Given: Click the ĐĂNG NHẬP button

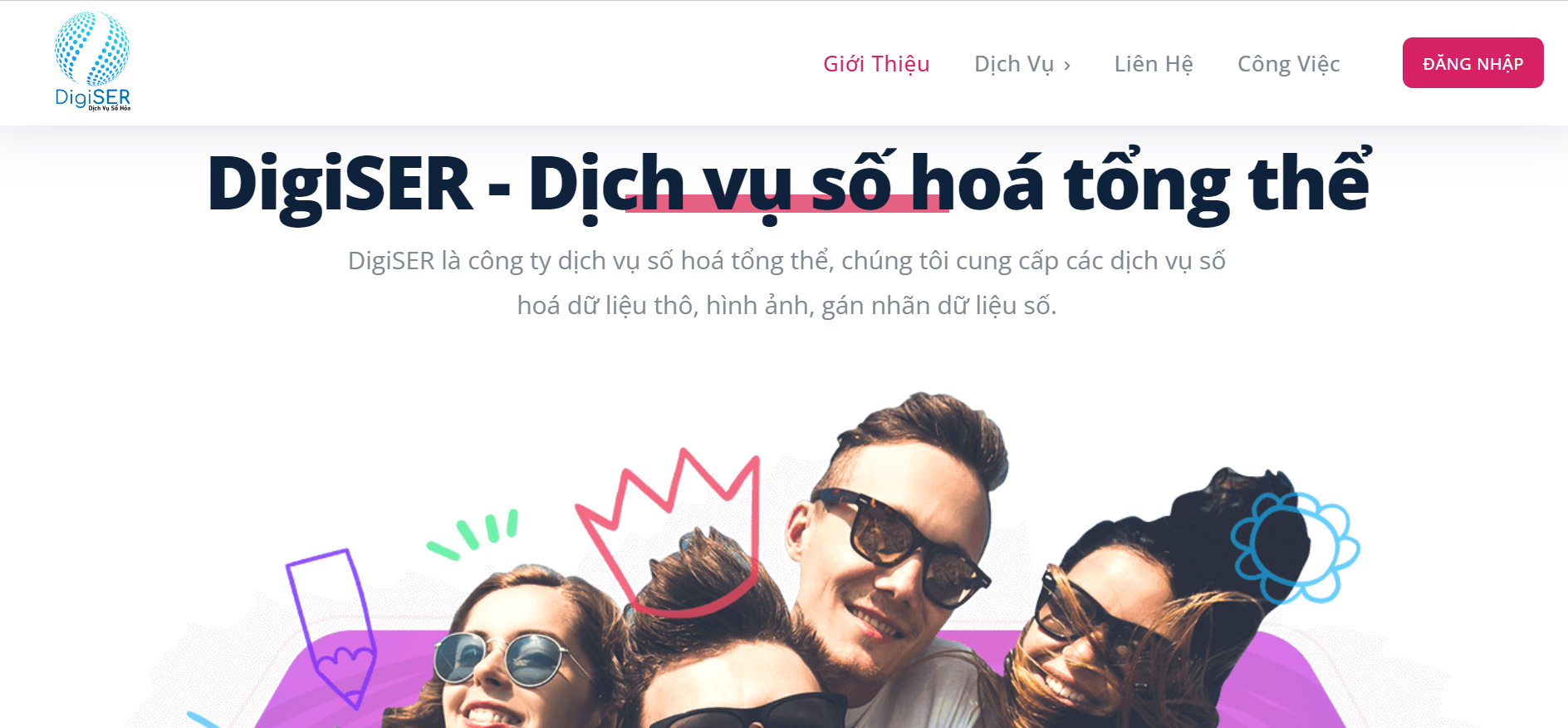Looking at the screenshot, I should click(x=1472, y=63).
